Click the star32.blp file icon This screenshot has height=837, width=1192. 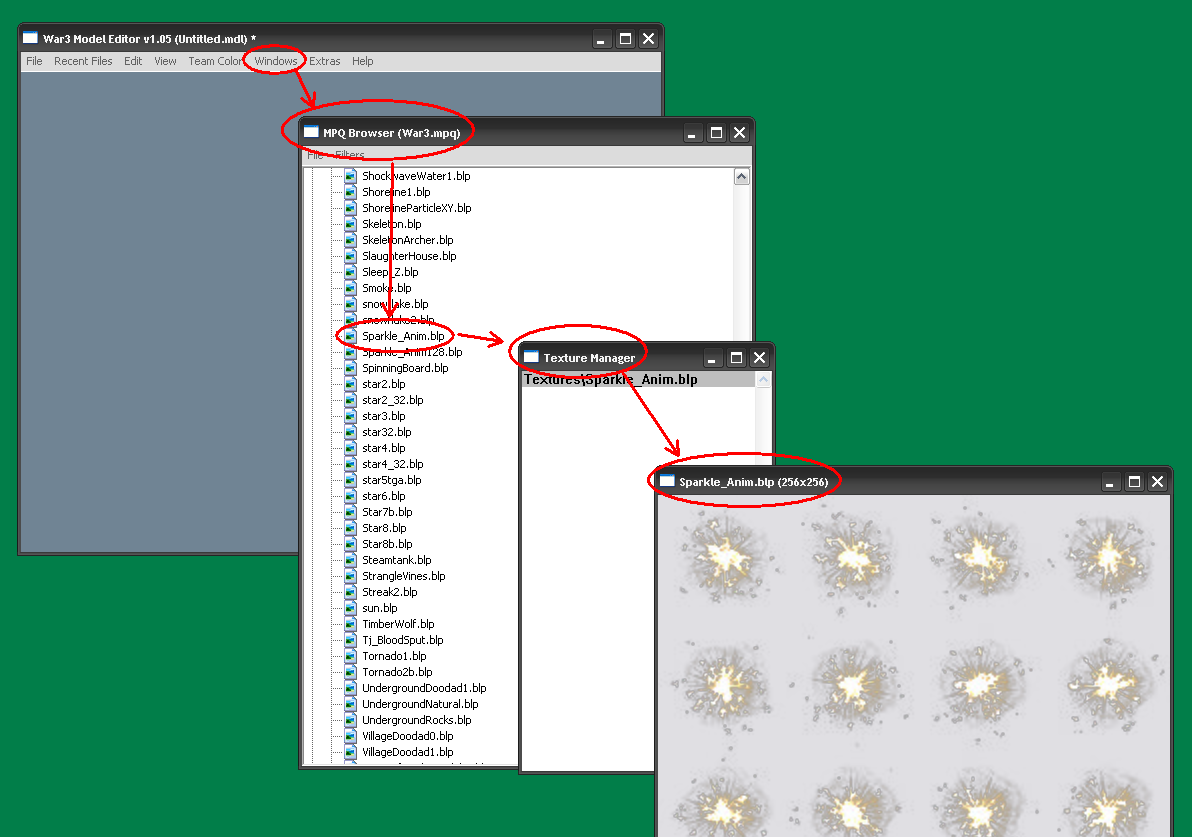tap(350, 431)
